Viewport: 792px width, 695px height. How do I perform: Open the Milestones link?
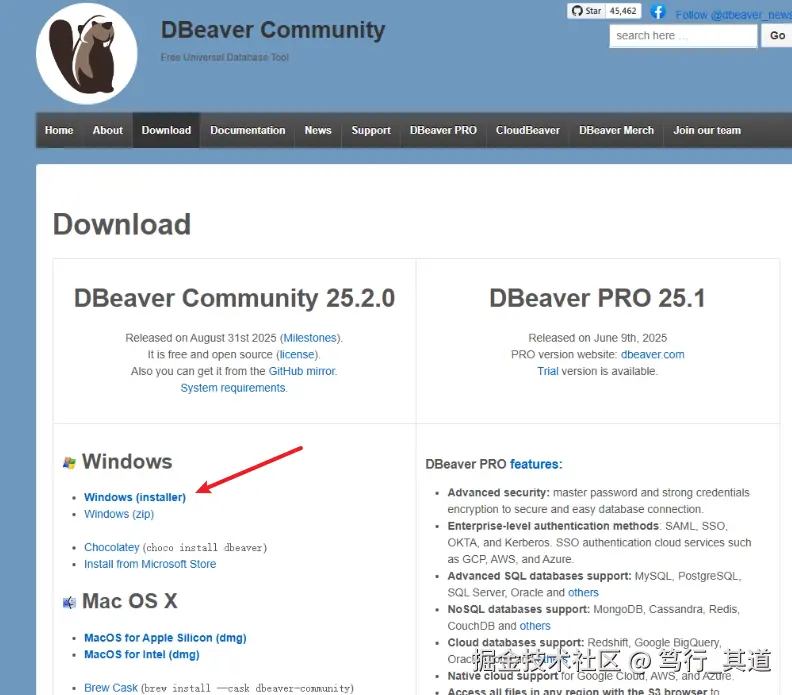[x=310, y=338]
